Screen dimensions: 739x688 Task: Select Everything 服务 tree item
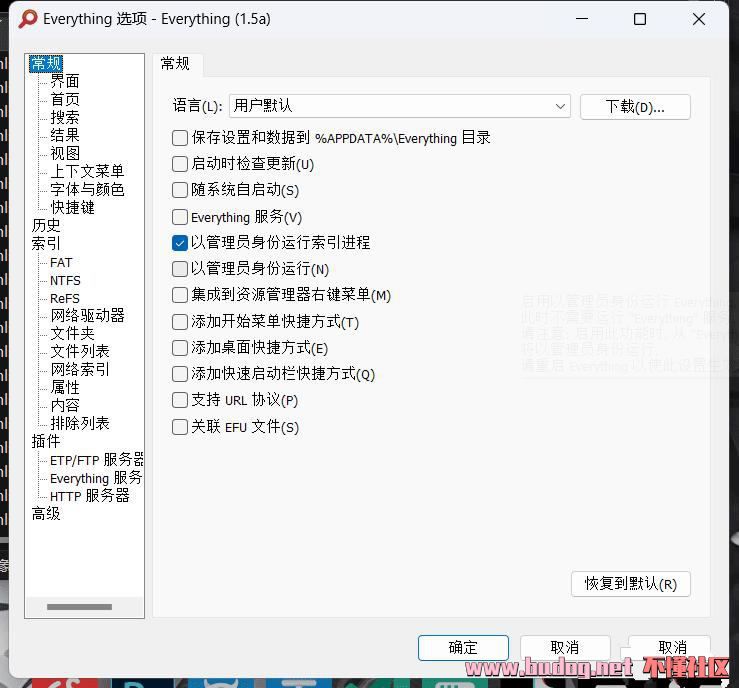[96, 478]
